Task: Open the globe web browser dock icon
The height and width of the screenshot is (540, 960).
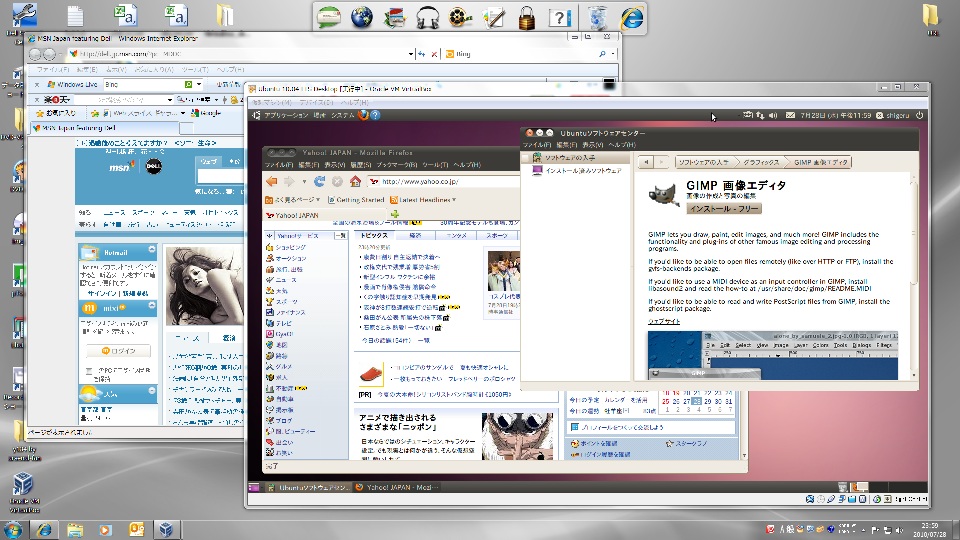Action: [362, 17]
